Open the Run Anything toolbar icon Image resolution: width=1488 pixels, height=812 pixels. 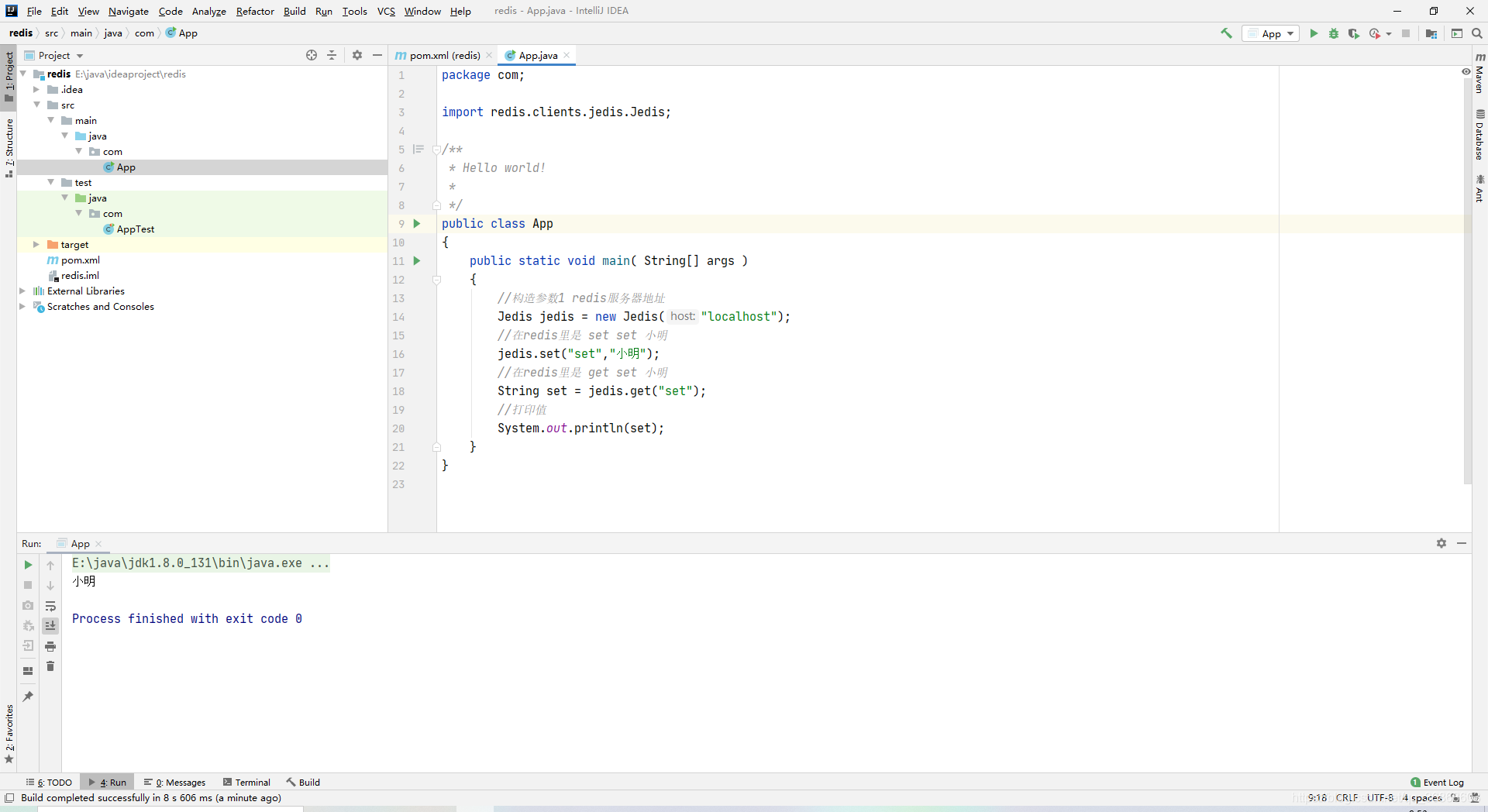point(1457,33)
